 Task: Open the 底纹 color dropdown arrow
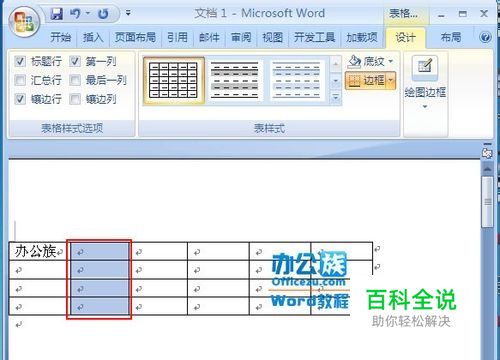click(x=391, y=61)
